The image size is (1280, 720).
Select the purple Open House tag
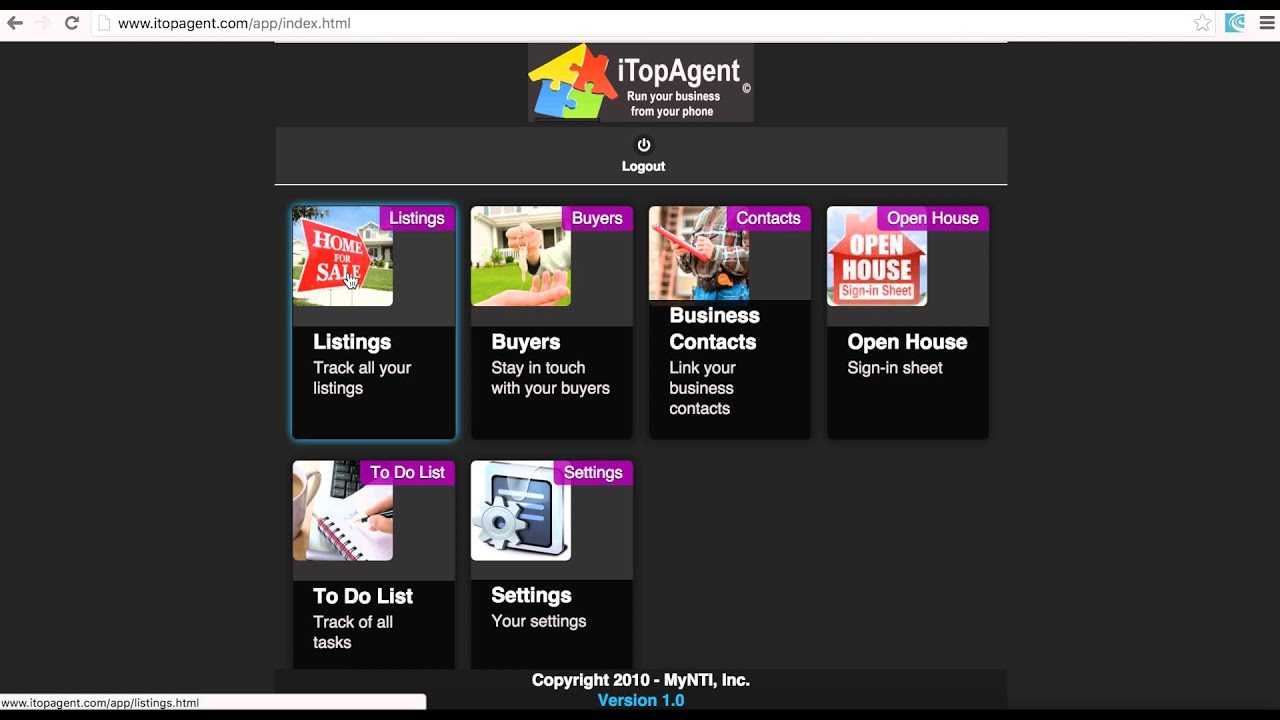[932, 218]
